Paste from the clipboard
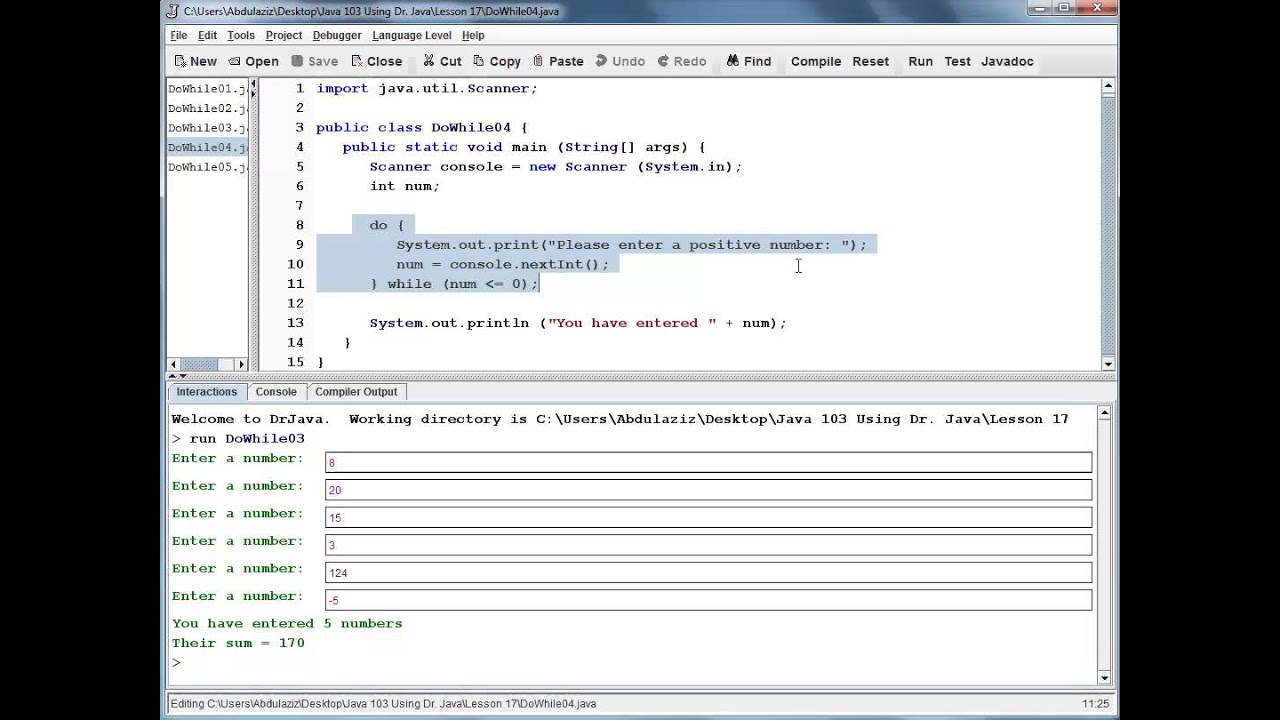The image size is (1280, 720). coord(558,61)
